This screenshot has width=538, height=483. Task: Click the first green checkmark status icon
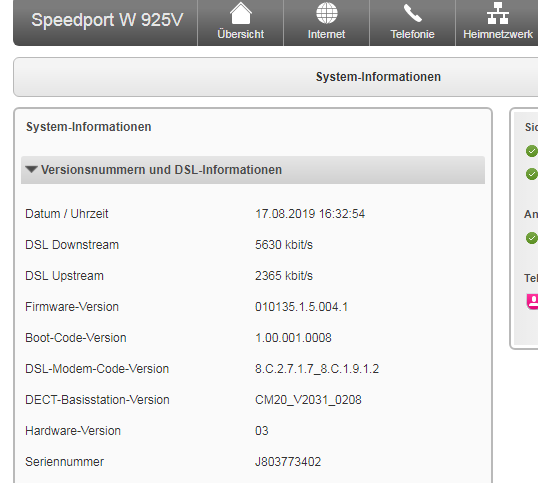[x=532, y=151]
